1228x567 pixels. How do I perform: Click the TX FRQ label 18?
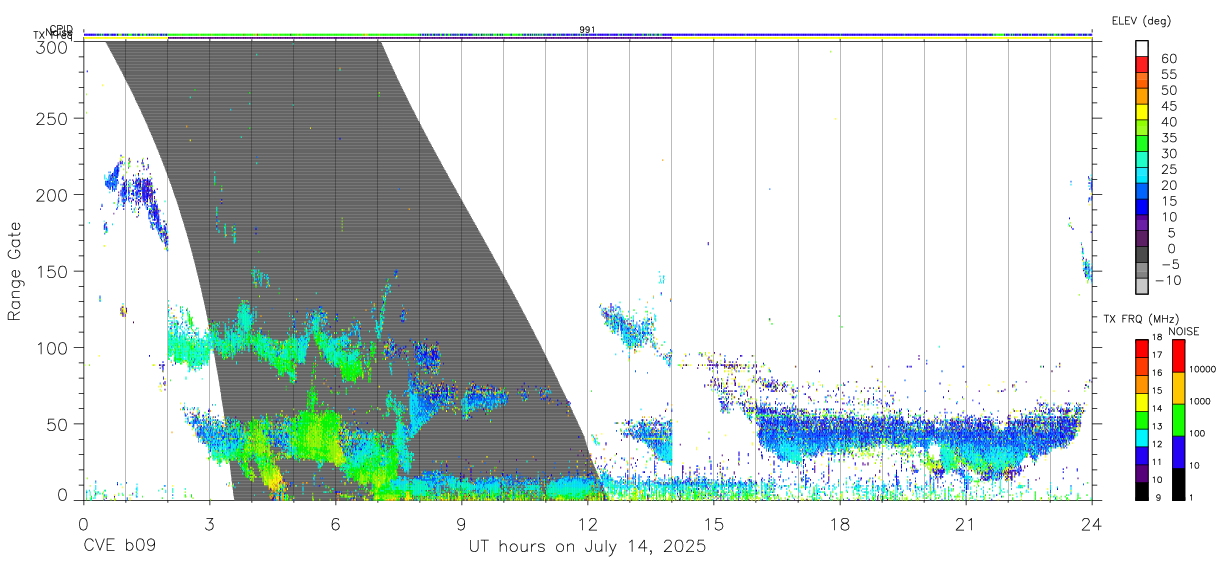coord(1157,337)
